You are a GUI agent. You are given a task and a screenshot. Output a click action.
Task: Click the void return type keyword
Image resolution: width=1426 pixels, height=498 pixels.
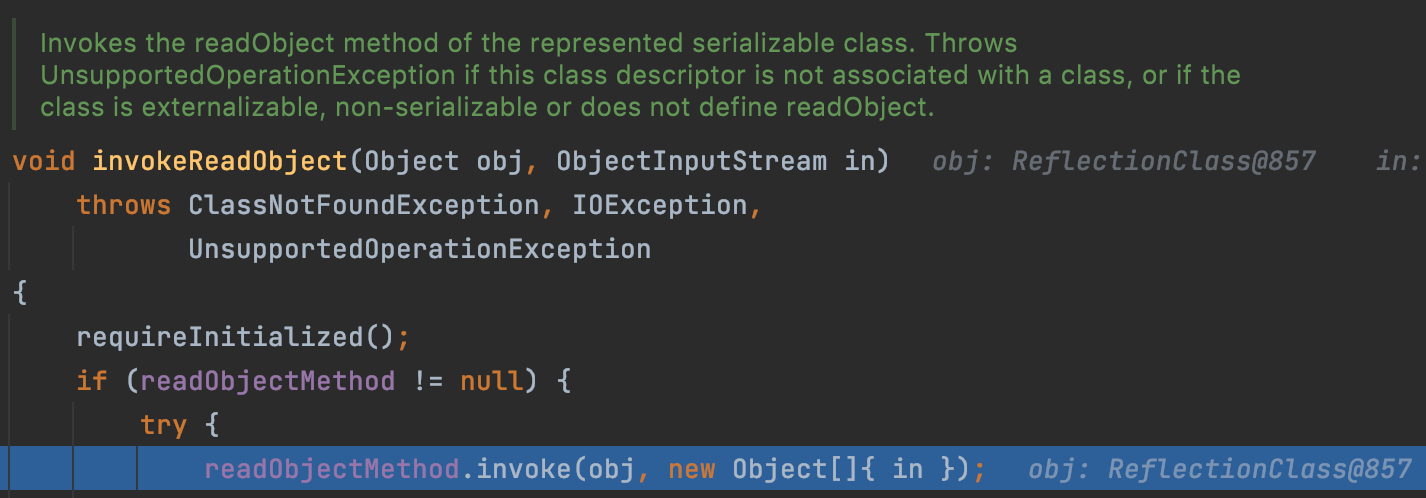[x=44, y=161]
